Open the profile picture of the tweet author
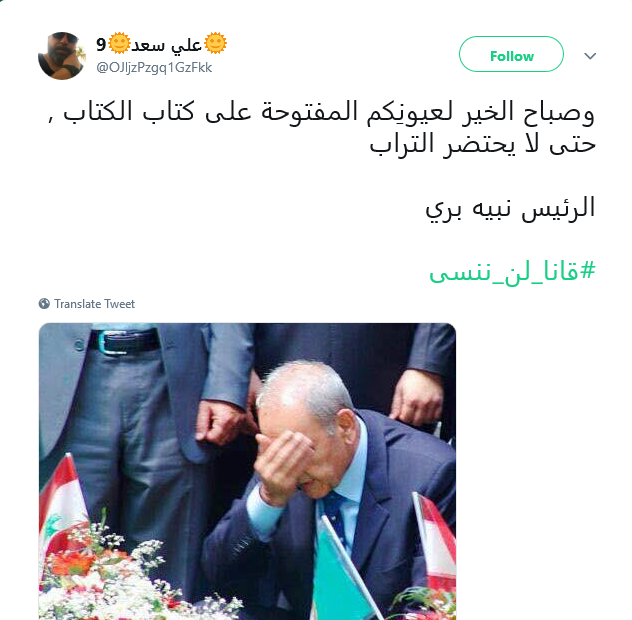The height and width of the screenshot is (620, 632). (62, 56)
